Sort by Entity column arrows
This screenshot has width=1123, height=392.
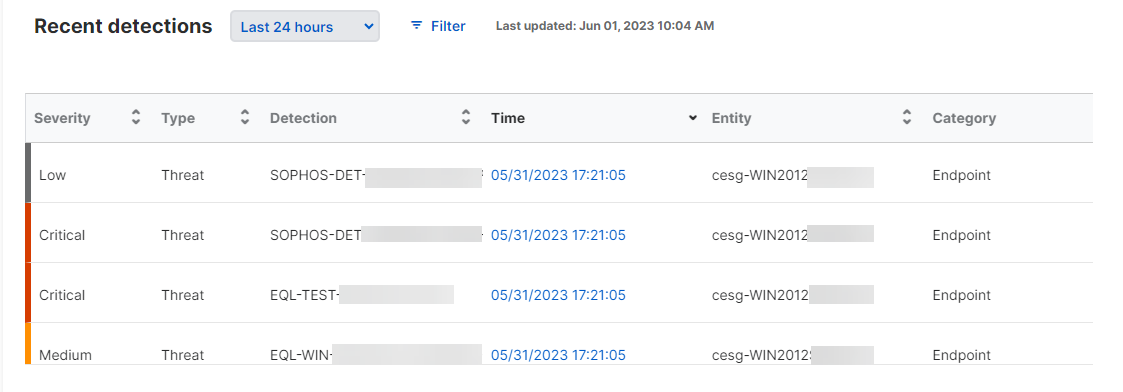907,118
